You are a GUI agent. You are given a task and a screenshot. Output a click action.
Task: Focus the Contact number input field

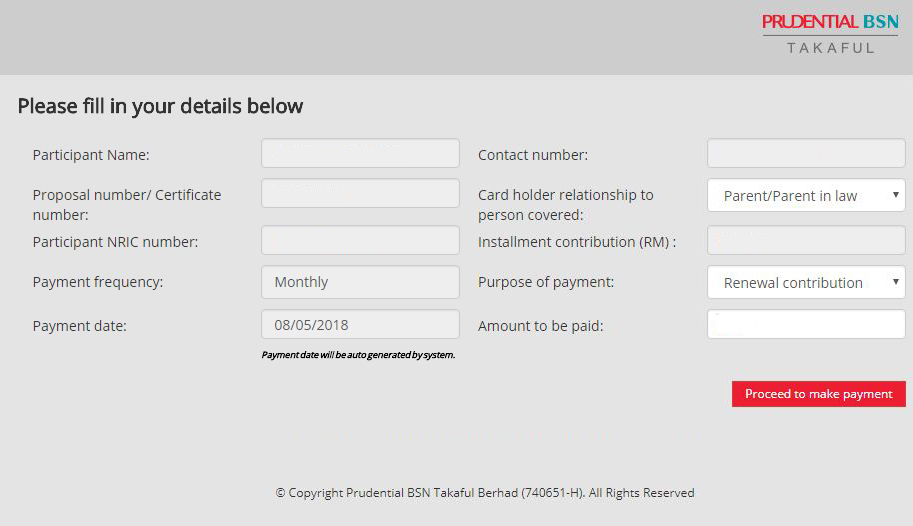pos(806,154)
